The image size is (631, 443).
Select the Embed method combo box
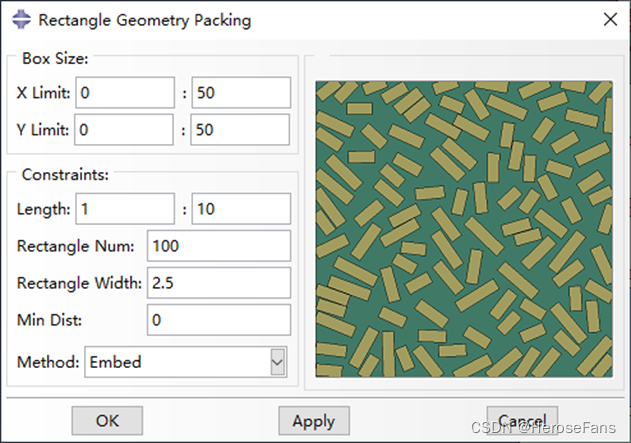178,362
